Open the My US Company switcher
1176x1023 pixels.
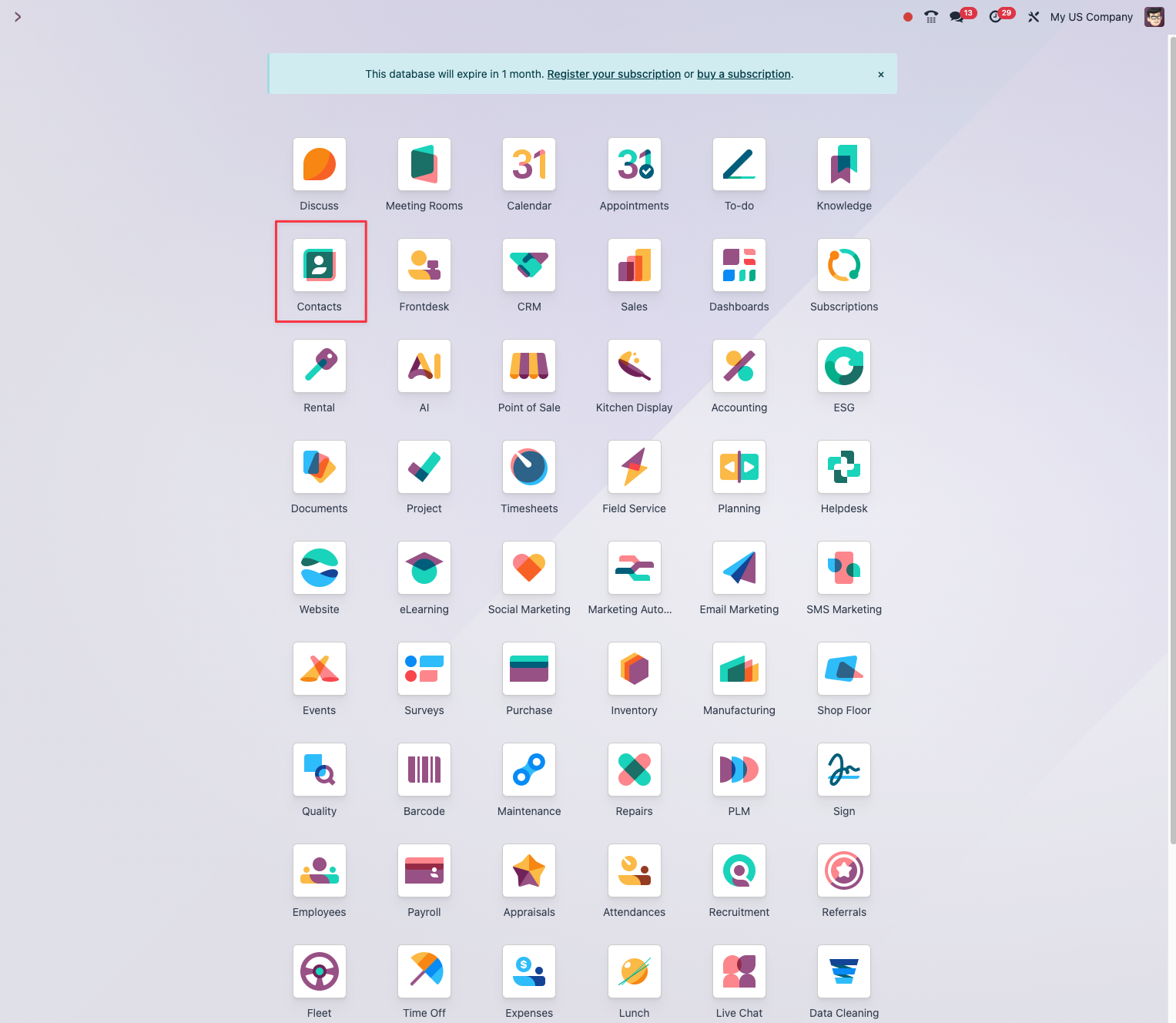pos(1091,17)
